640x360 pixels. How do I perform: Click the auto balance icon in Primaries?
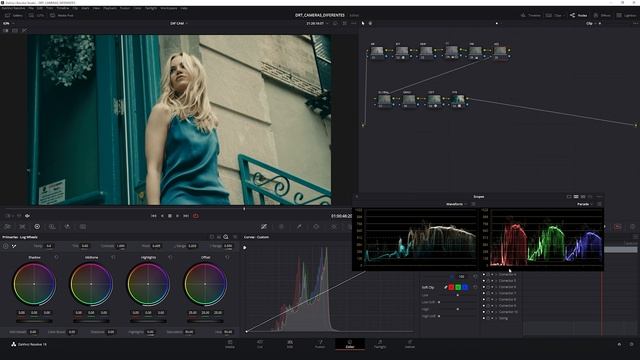[6, 246]
